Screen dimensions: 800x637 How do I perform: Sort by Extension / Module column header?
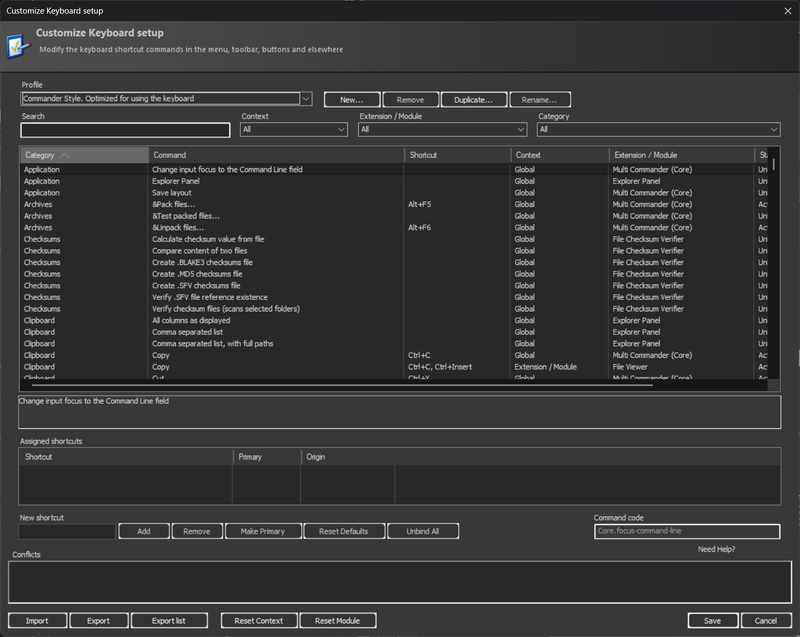[x=681, y=155]
